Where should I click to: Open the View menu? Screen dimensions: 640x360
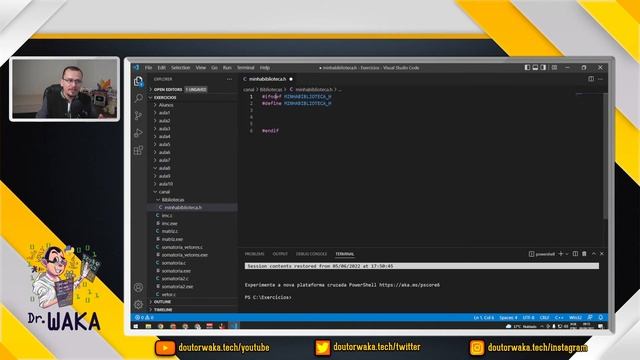200,68
